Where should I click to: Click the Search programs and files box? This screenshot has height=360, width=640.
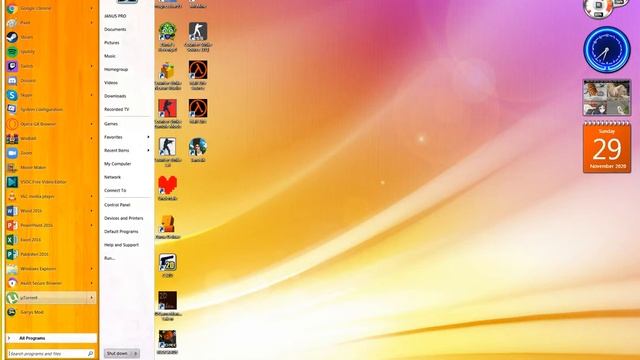51,353
